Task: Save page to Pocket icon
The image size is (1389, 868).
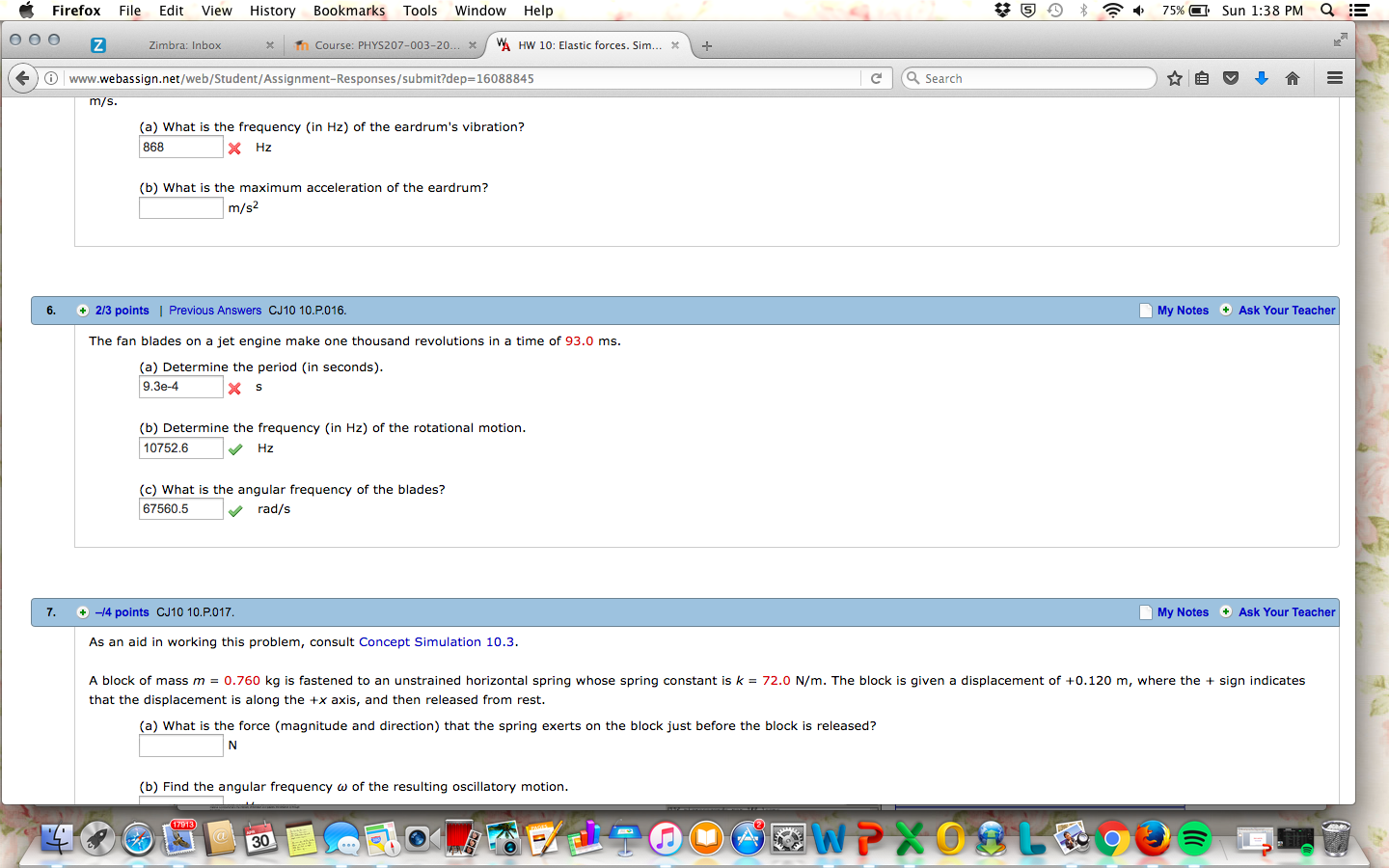Action: 1231,78
